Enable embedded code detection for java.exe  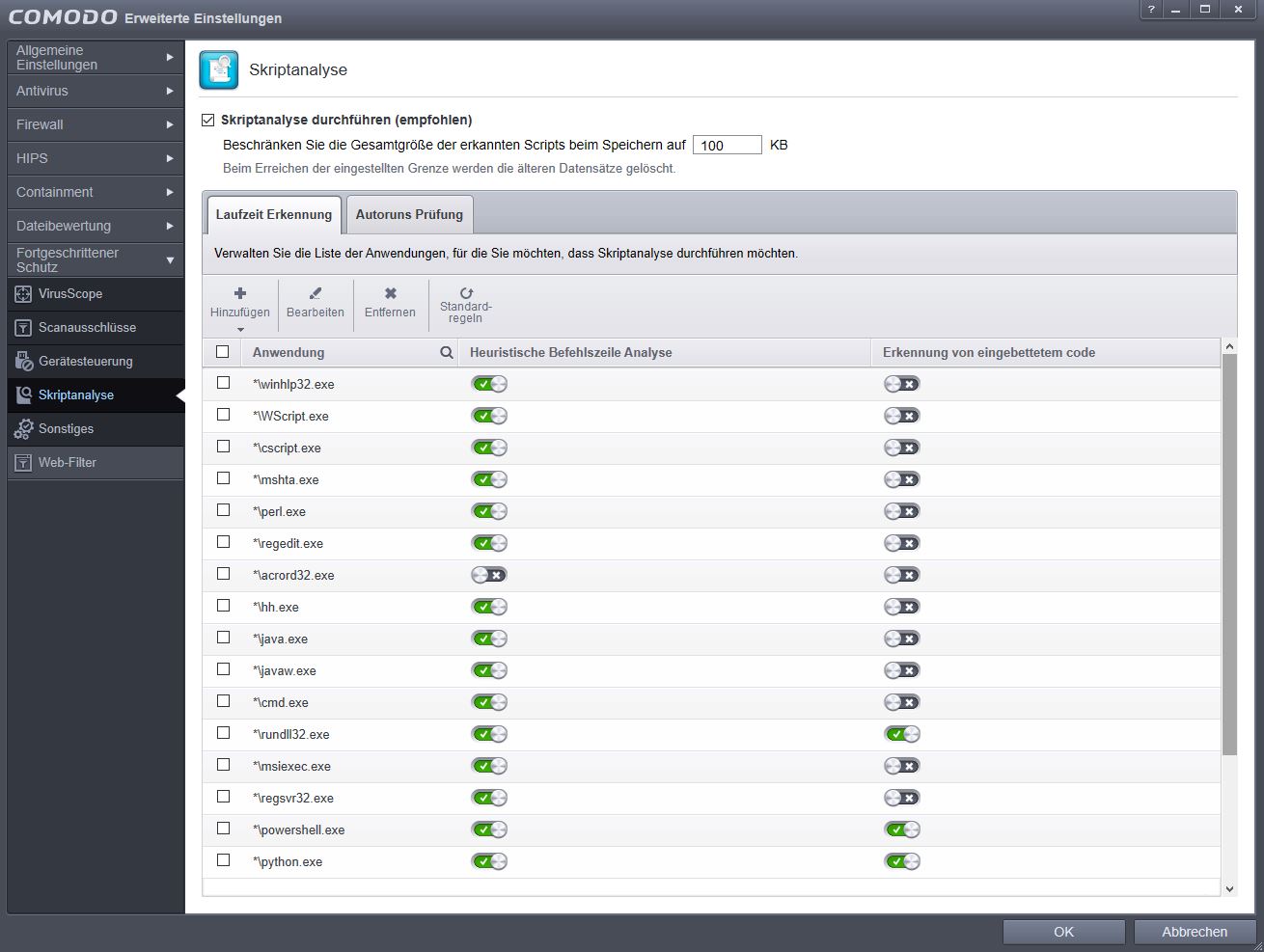902,639
